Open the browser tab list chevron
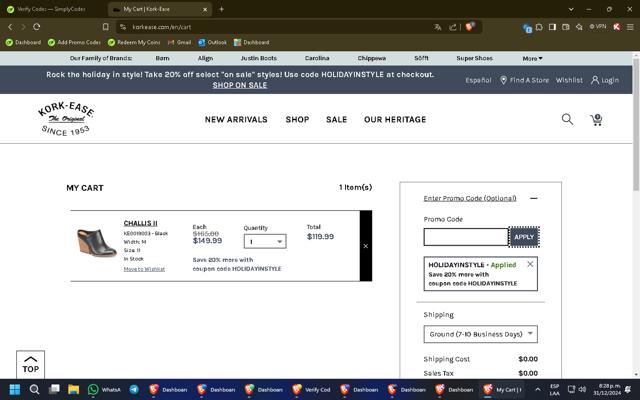Viewport: 640px width, 400px height. click(571, 9)
